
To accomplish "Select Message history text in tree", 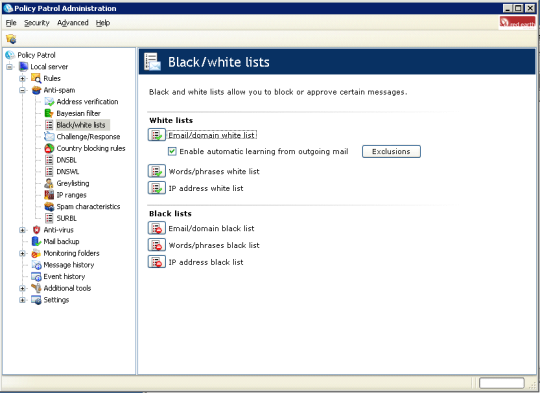I will [x=69, y=265].
